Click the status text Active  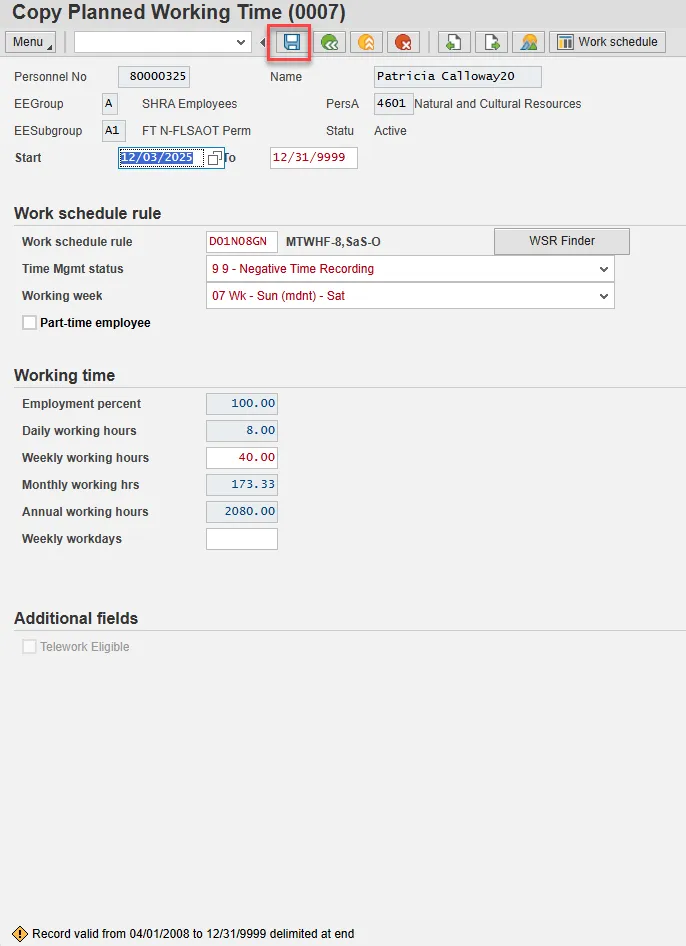[x=390, y=131]
